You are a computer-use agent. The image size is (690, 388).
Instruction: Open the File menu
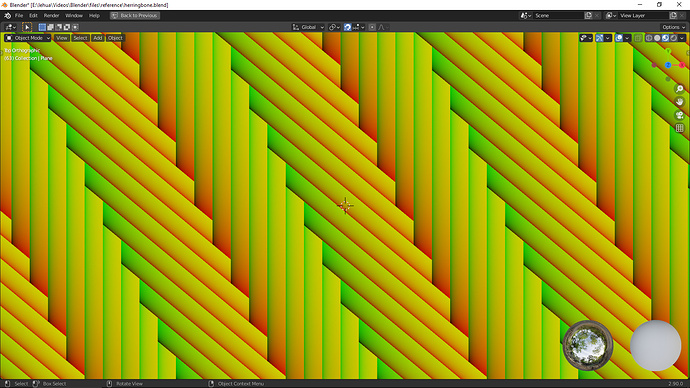click(19, 15)
